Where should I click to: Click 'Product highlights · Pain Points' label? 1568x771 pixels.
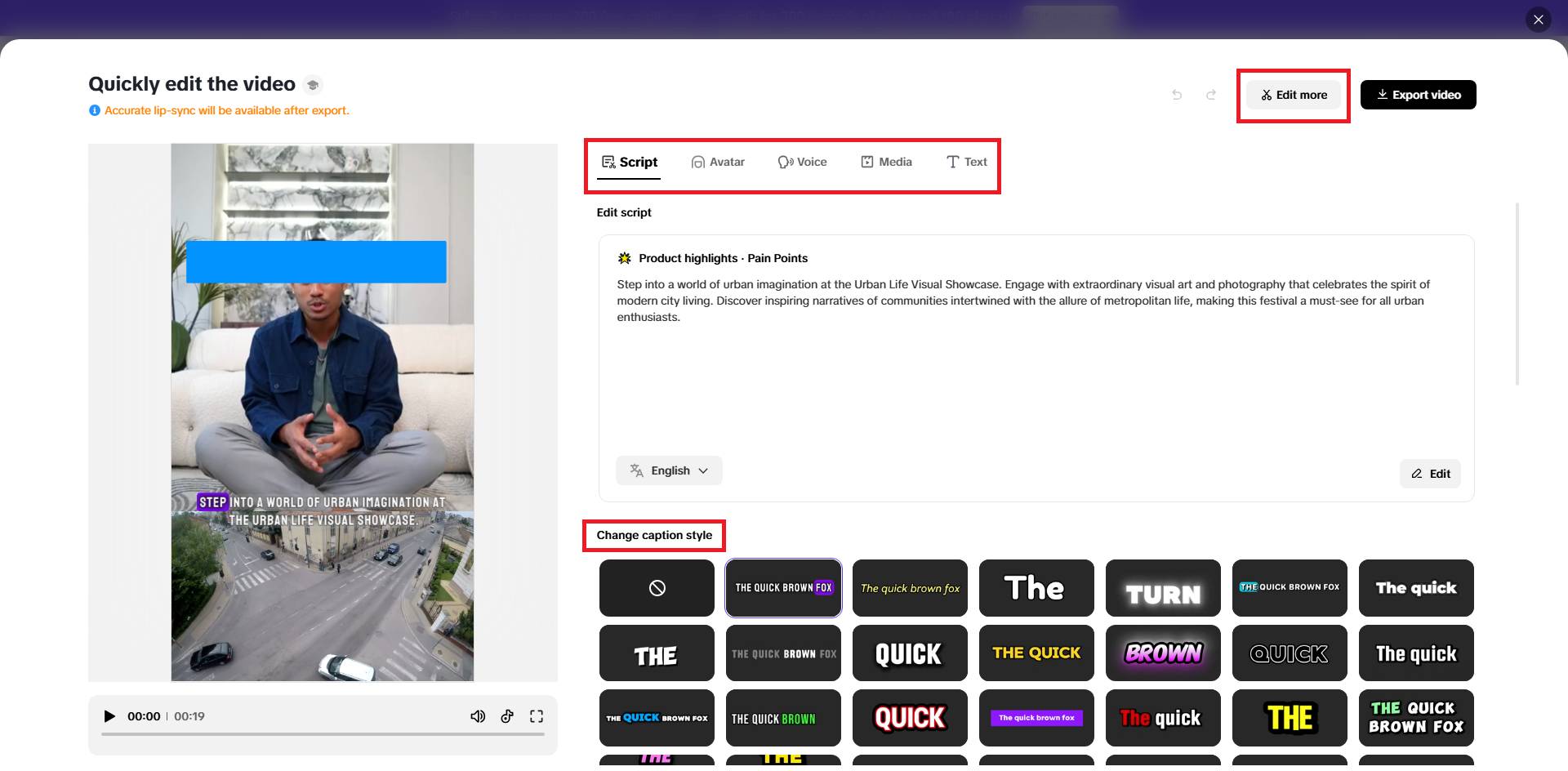[x=723, y=258]
